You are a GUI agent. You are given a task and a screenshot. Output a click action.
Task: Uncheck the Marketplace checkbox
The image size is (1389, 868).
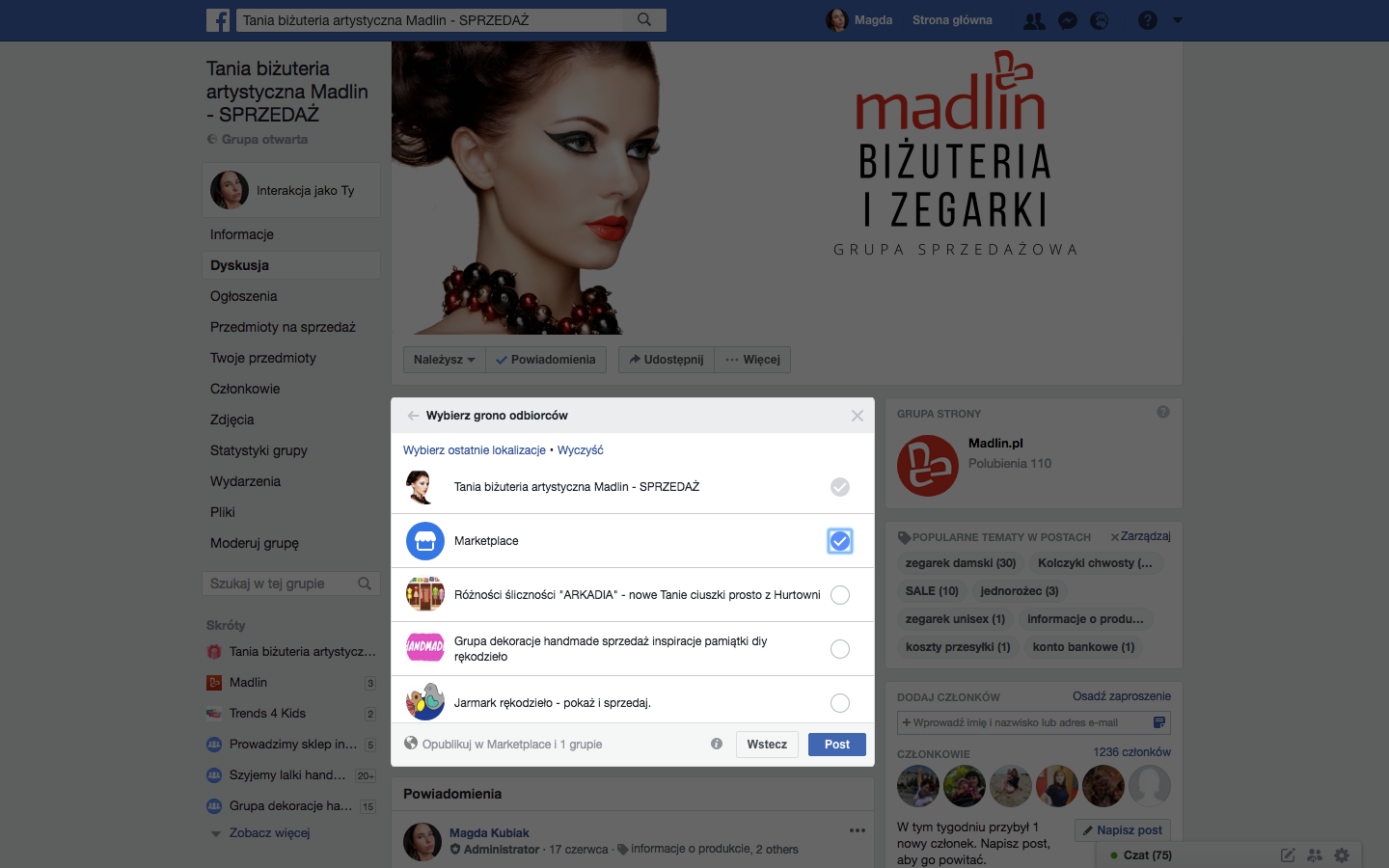[x=840, y=541]
